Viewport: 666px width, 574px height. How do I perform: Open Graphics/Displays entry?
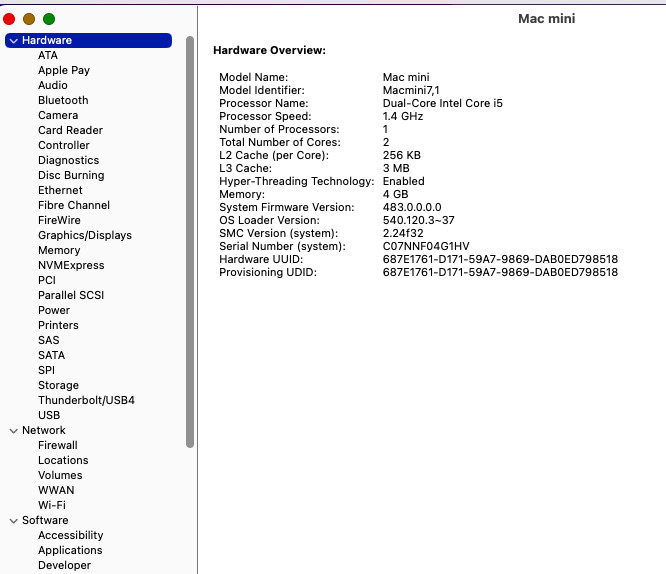pyautogui.click(x=85, y=235)
